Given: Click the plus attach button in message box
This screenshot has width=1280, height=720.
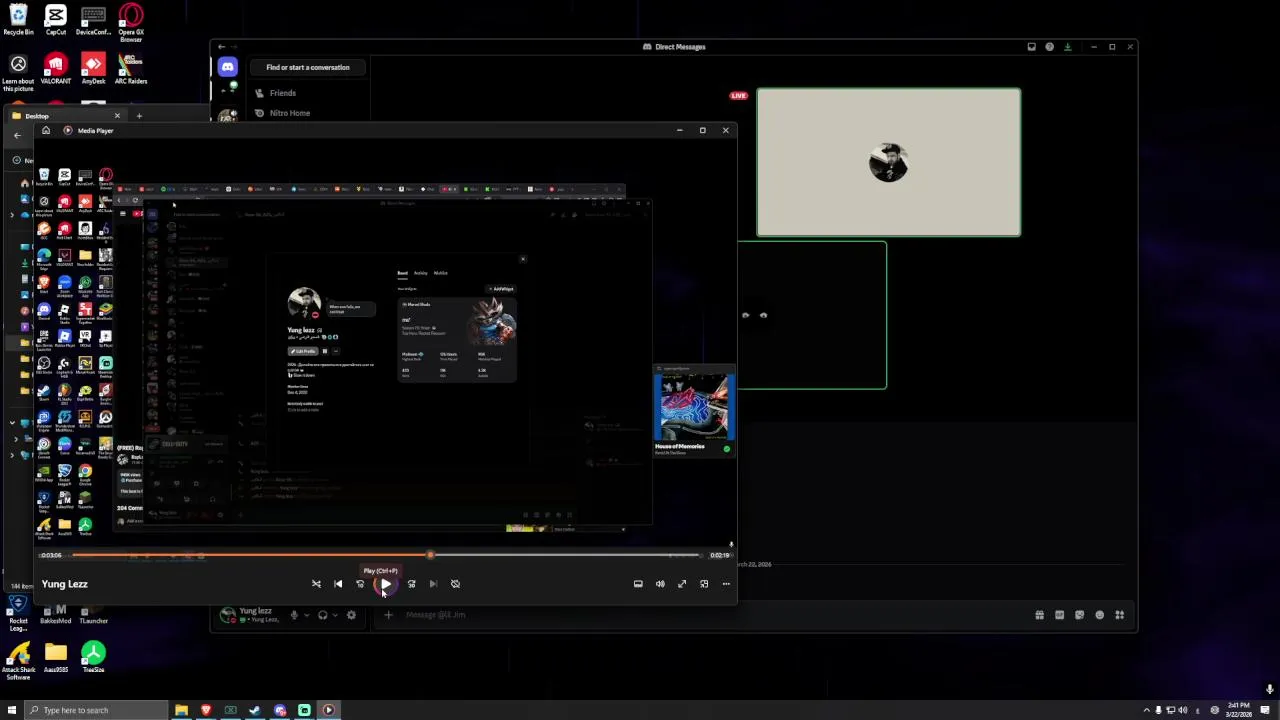Looking at the screenshot, I should coord(388,615).
